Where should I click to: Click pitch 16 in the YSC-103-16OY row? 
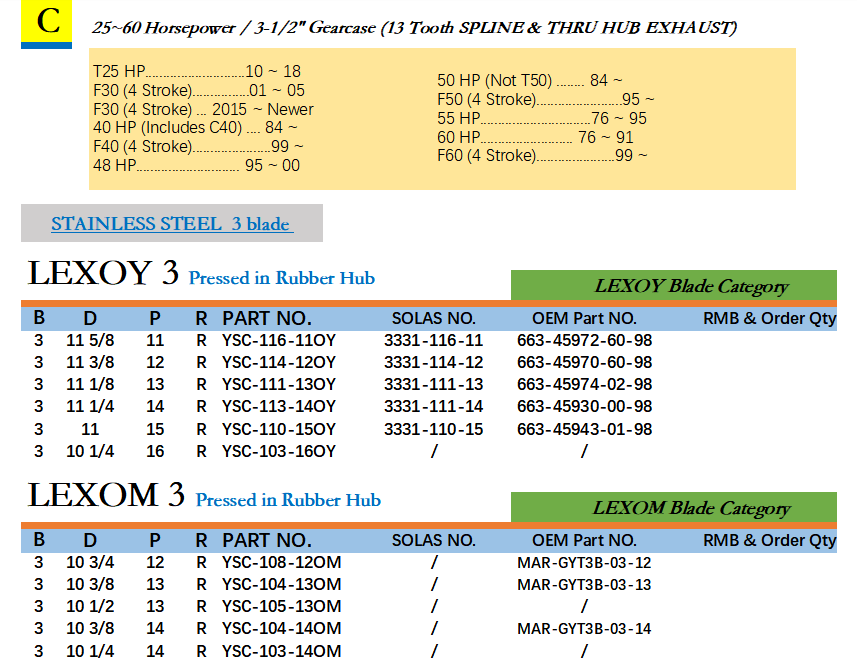[x=155, y=451]
